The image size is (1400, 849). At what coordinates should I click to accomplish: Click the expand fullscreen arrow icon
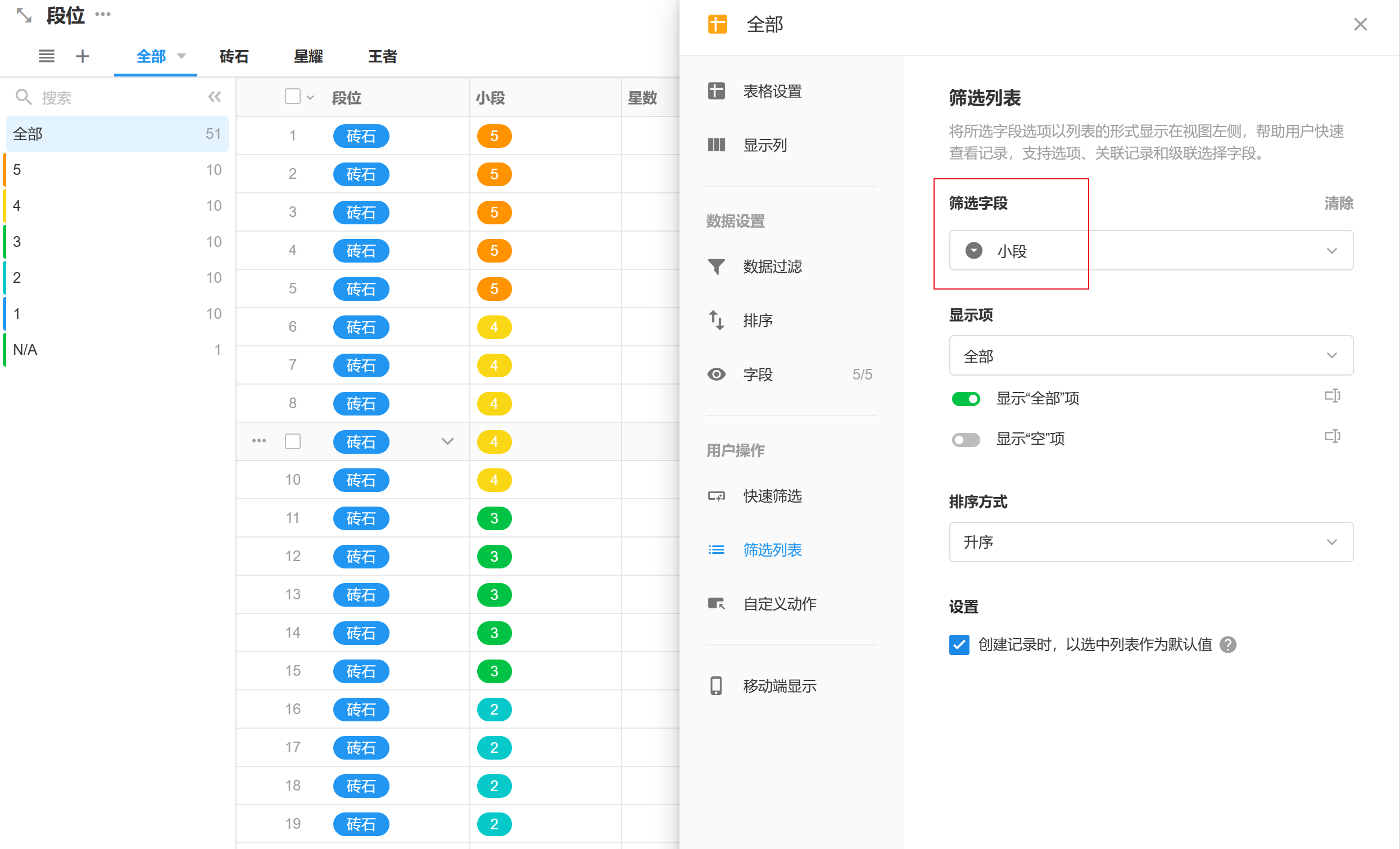(x=24, y=15)
